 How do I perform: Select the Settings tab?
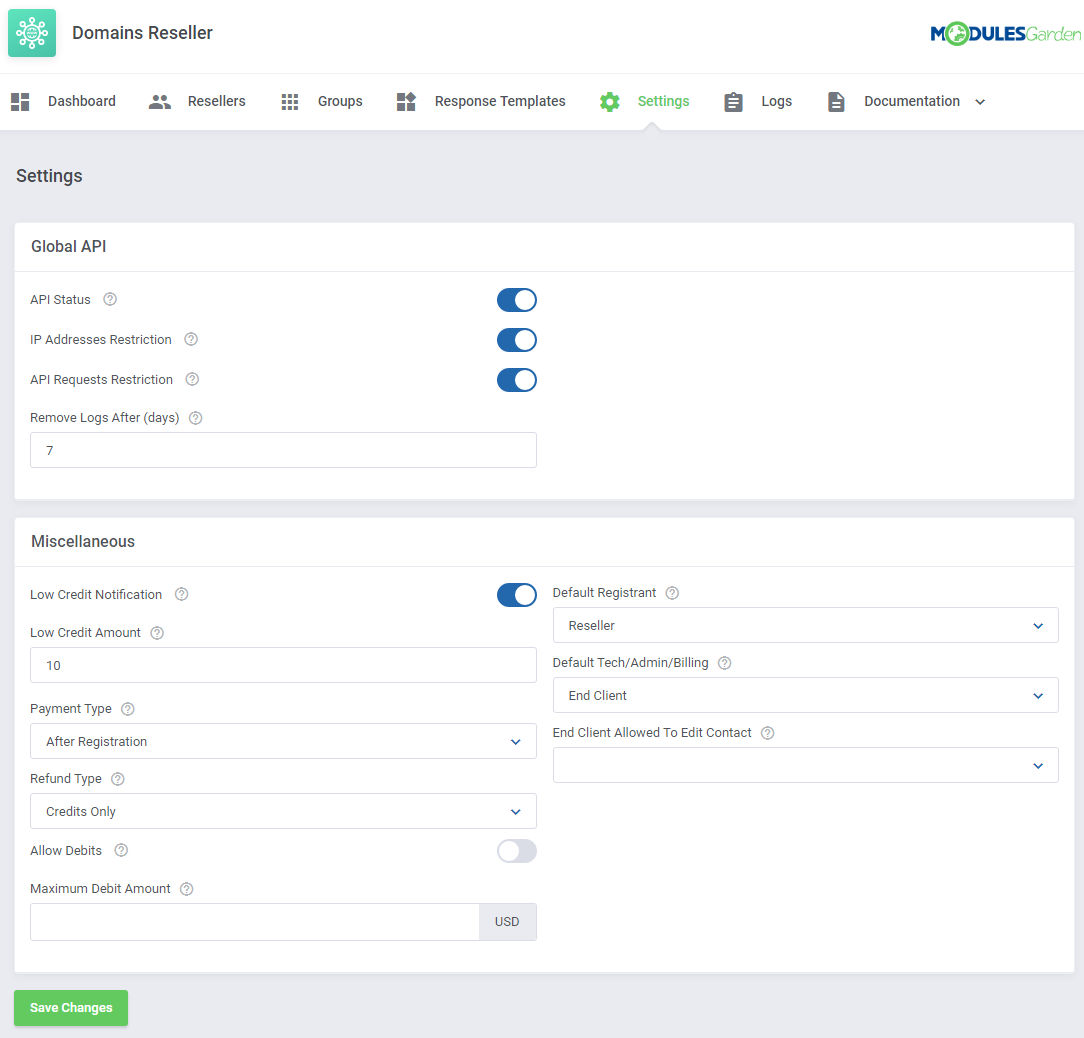663,101
